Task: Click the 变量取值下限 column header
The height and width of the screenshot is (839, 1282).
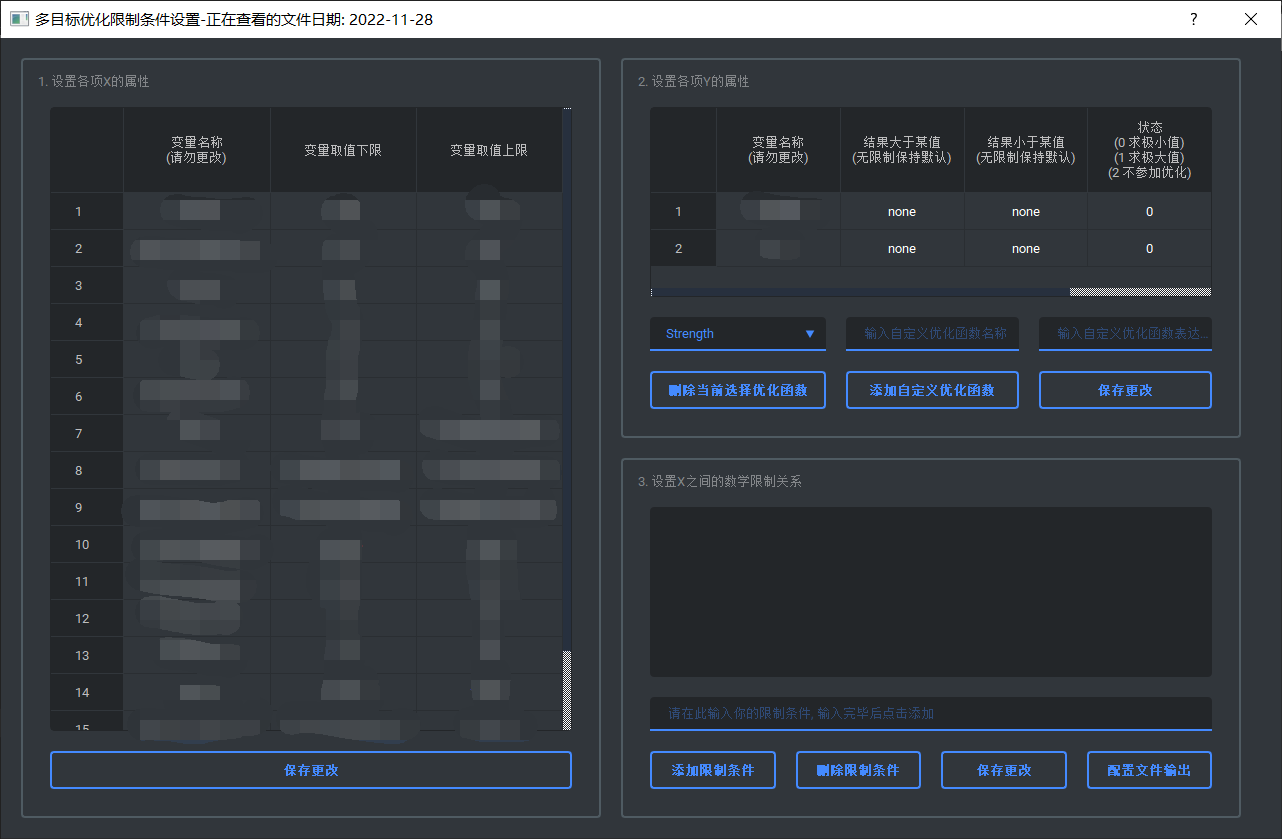Action: pyautogui.click(x=343, y=150)
